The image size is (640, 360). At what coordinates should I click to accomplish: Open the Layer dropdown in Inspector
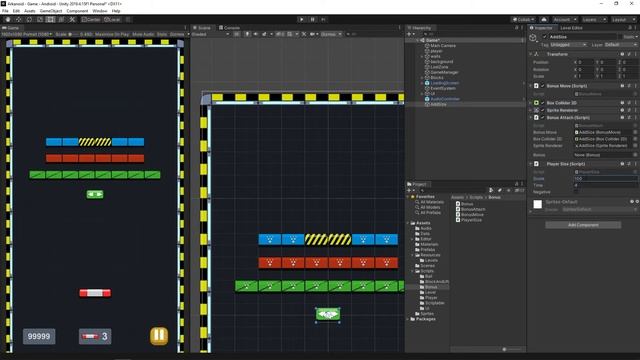point(620,44)
